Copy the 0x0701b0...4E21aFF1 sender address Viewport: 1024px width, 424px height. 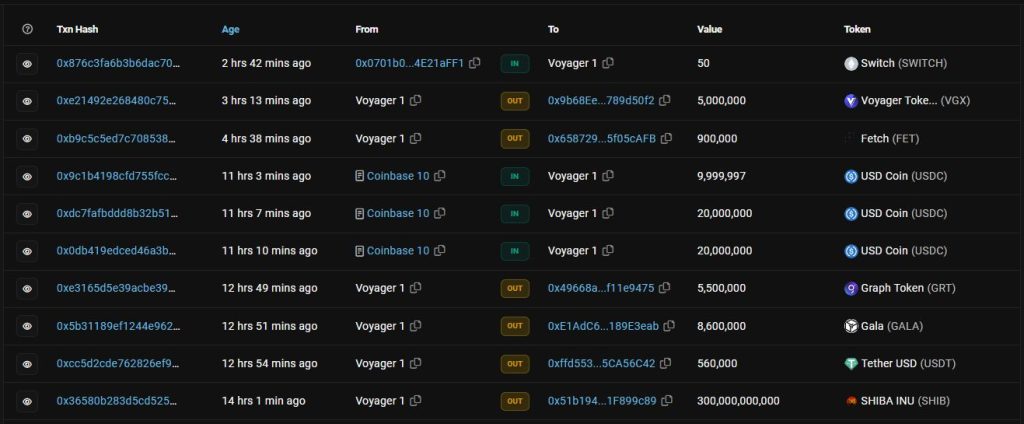tap(475, 63)
